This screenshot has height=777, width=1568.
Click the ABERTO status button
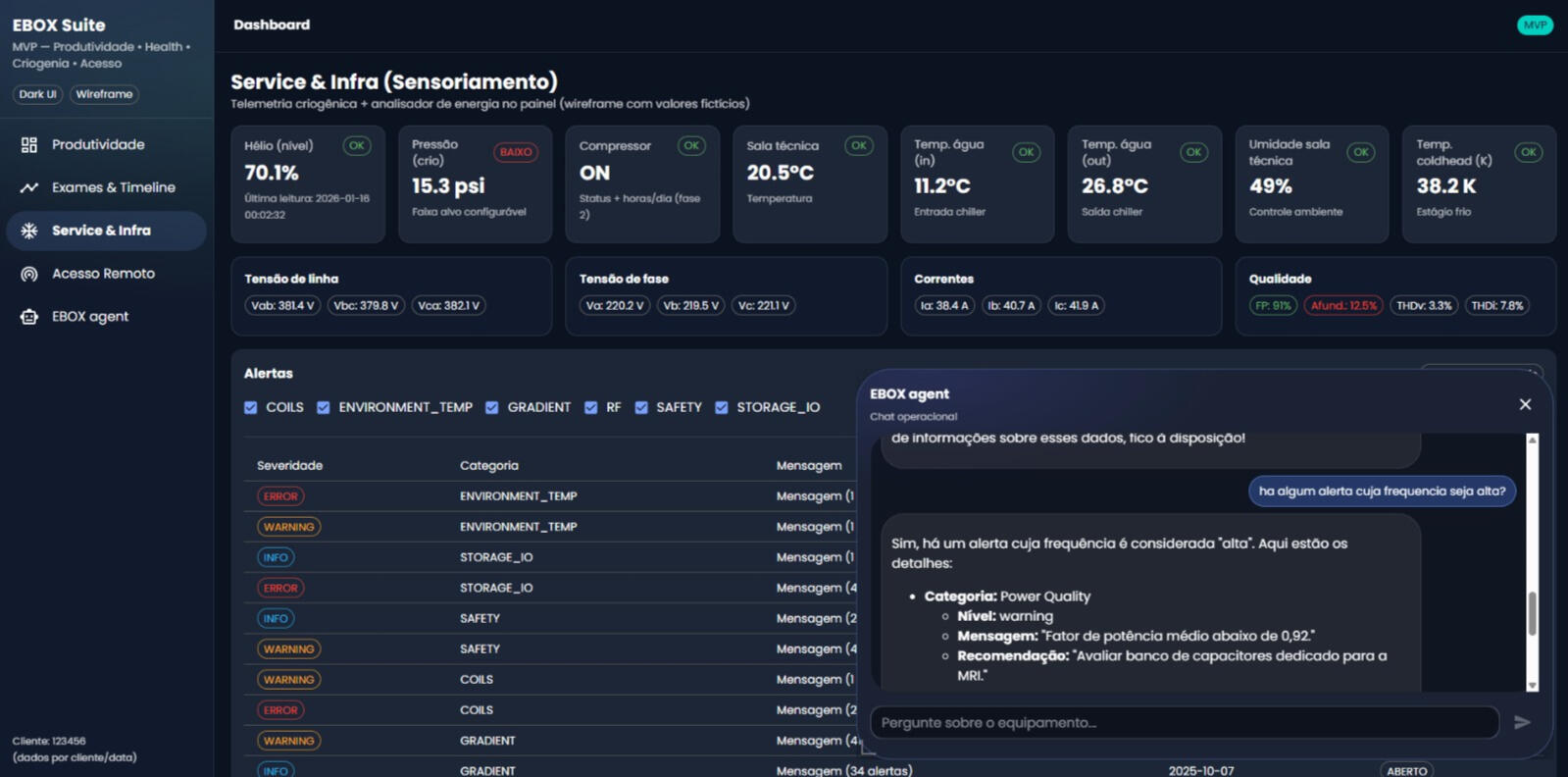click(1406, 771)
